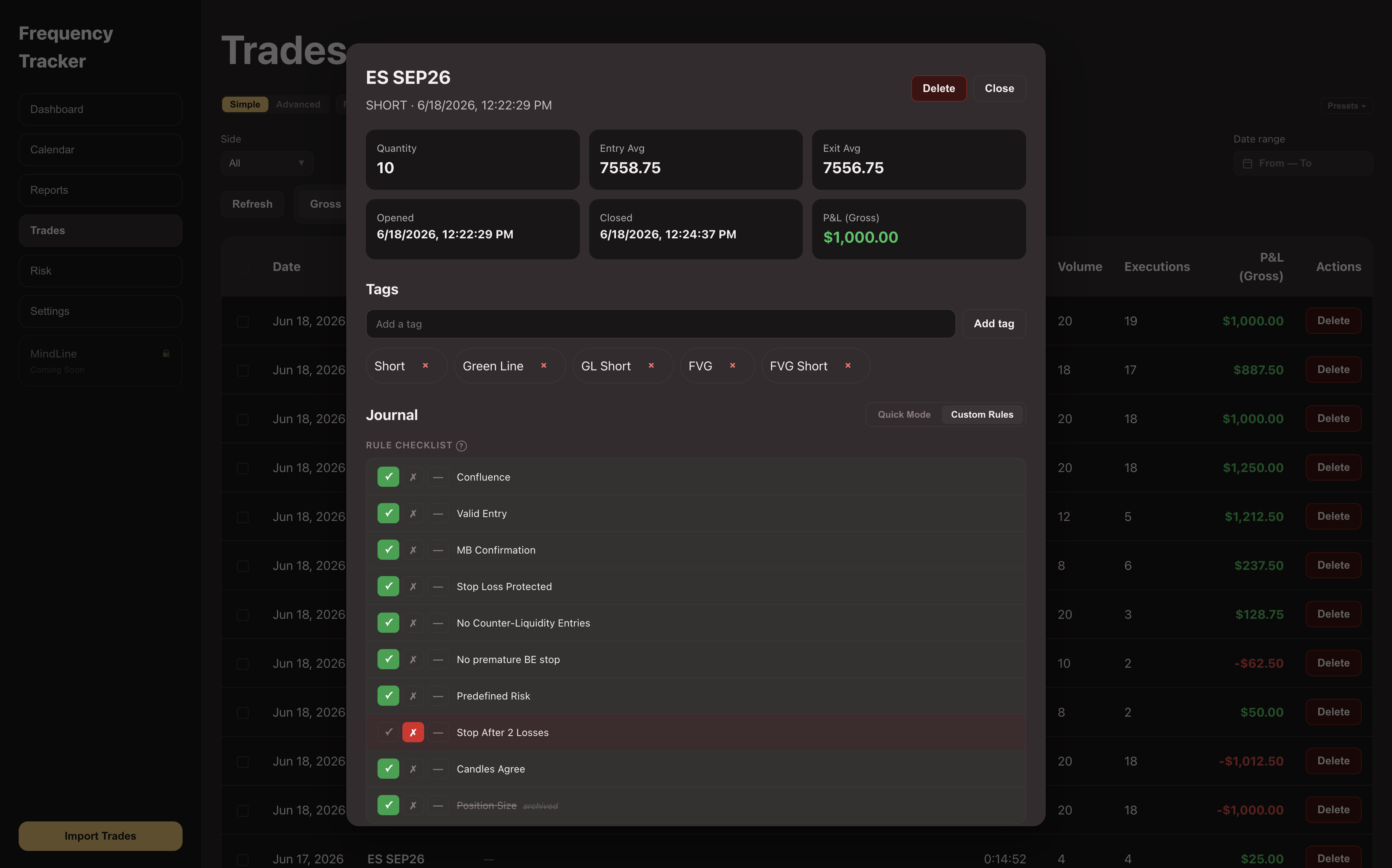Switch journal to Quick Mode

[904, 415]
